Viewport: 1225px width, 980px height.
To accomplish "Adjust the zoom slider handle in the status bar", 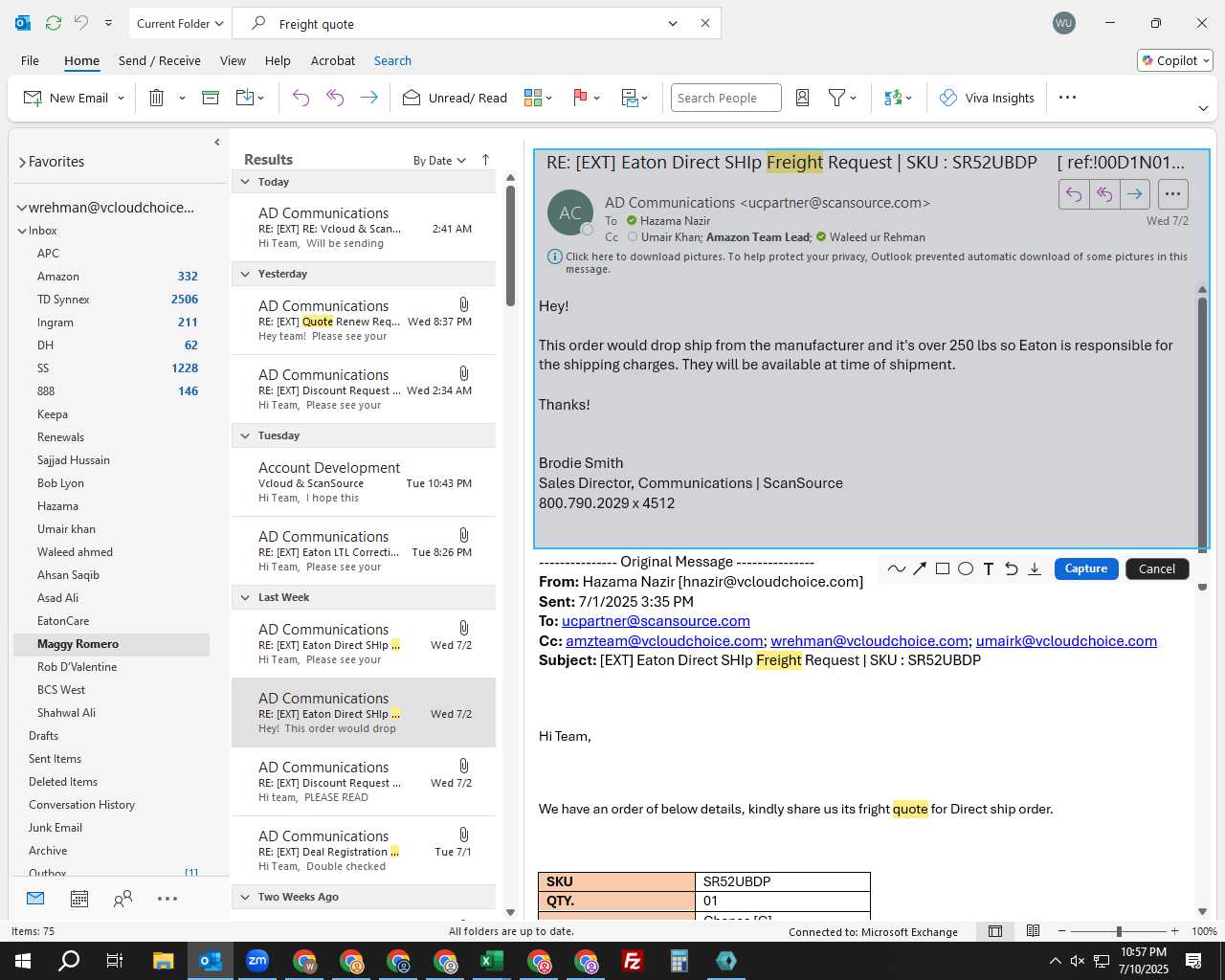I will click(x=1119, y=931).
